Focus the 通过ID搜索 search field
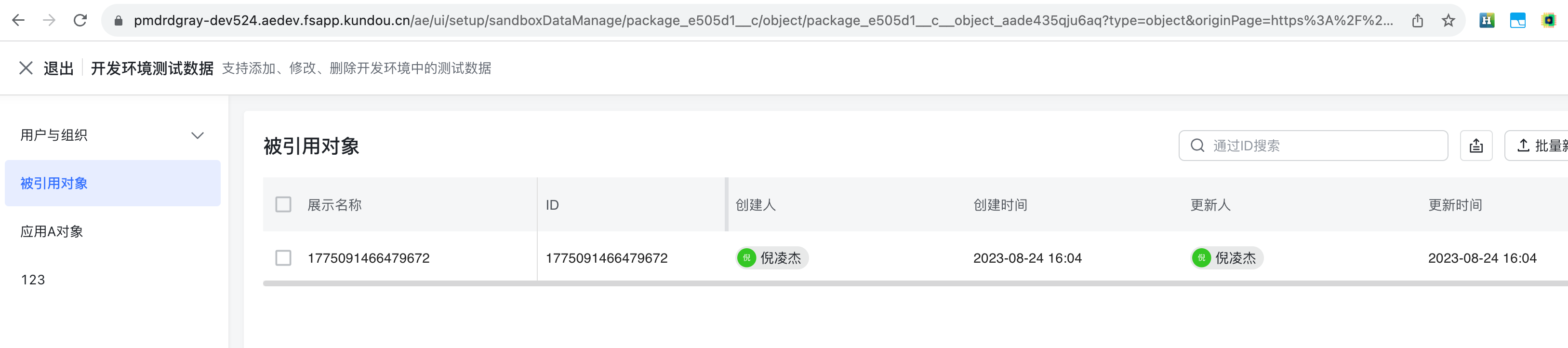 pyautogui.click(x=1313, y=146)
